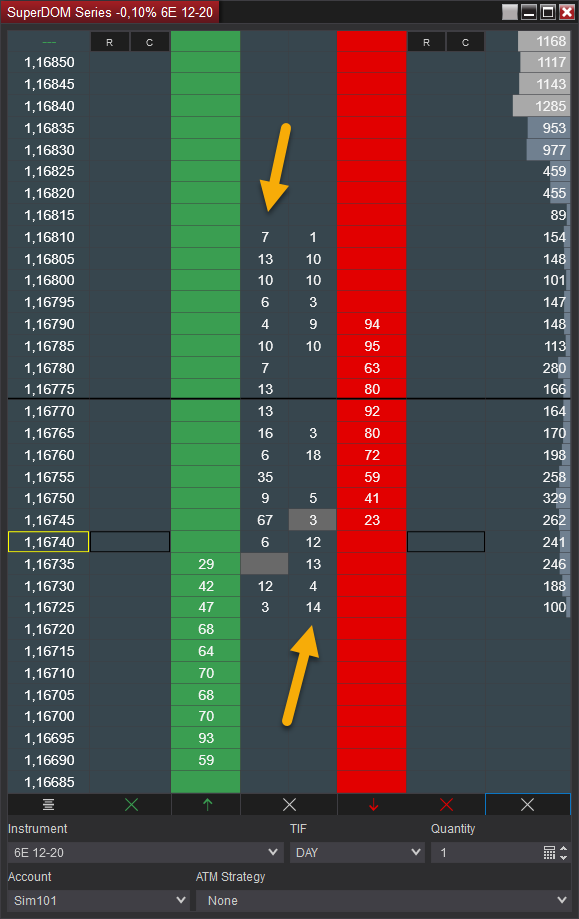The height and width of the screenshot is (919, 579).
Task: Click the red ask cell showing 23
Action: (x=372, y=520)
